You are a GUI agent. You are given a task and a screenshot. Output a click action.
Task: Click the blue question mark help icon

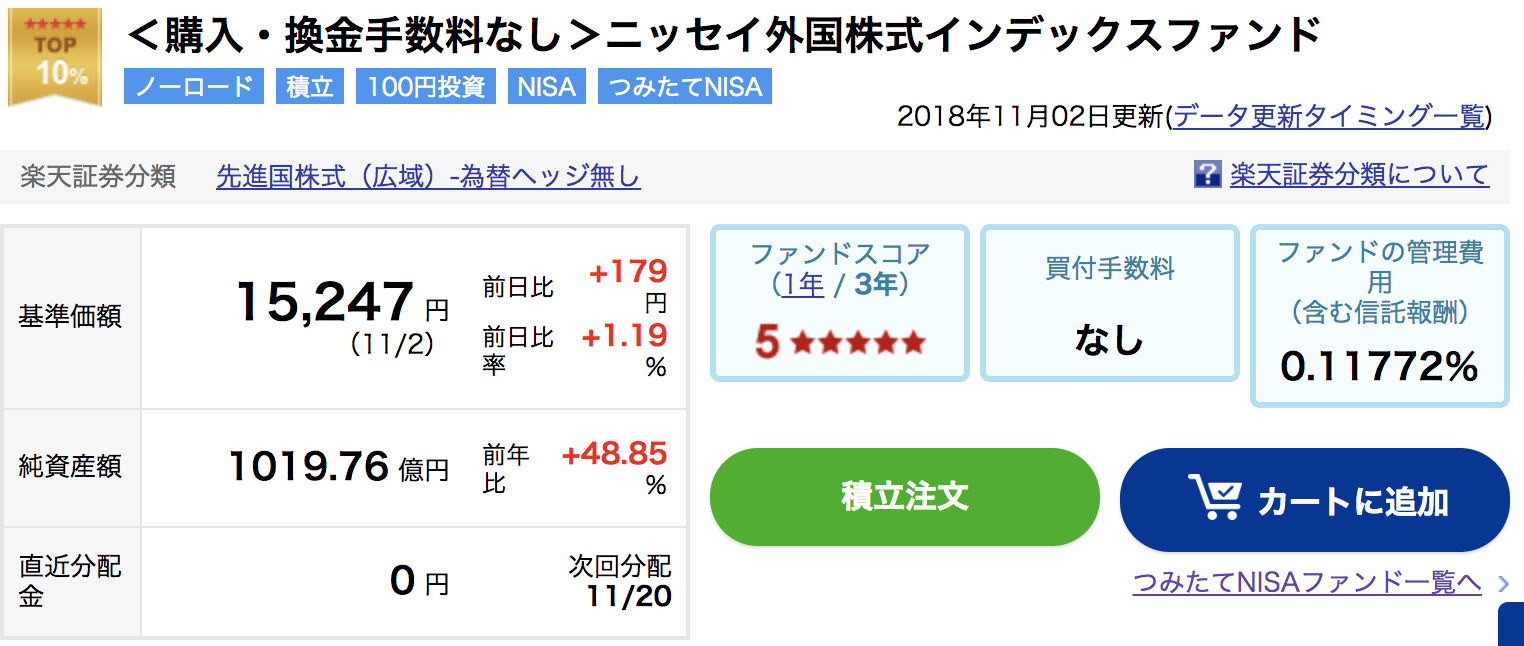(1207, 175)
